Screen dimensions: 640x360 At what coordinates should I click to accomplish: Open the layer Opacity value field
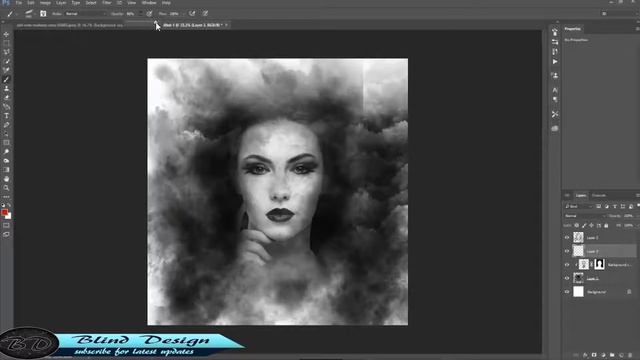[x=629, y=216]
